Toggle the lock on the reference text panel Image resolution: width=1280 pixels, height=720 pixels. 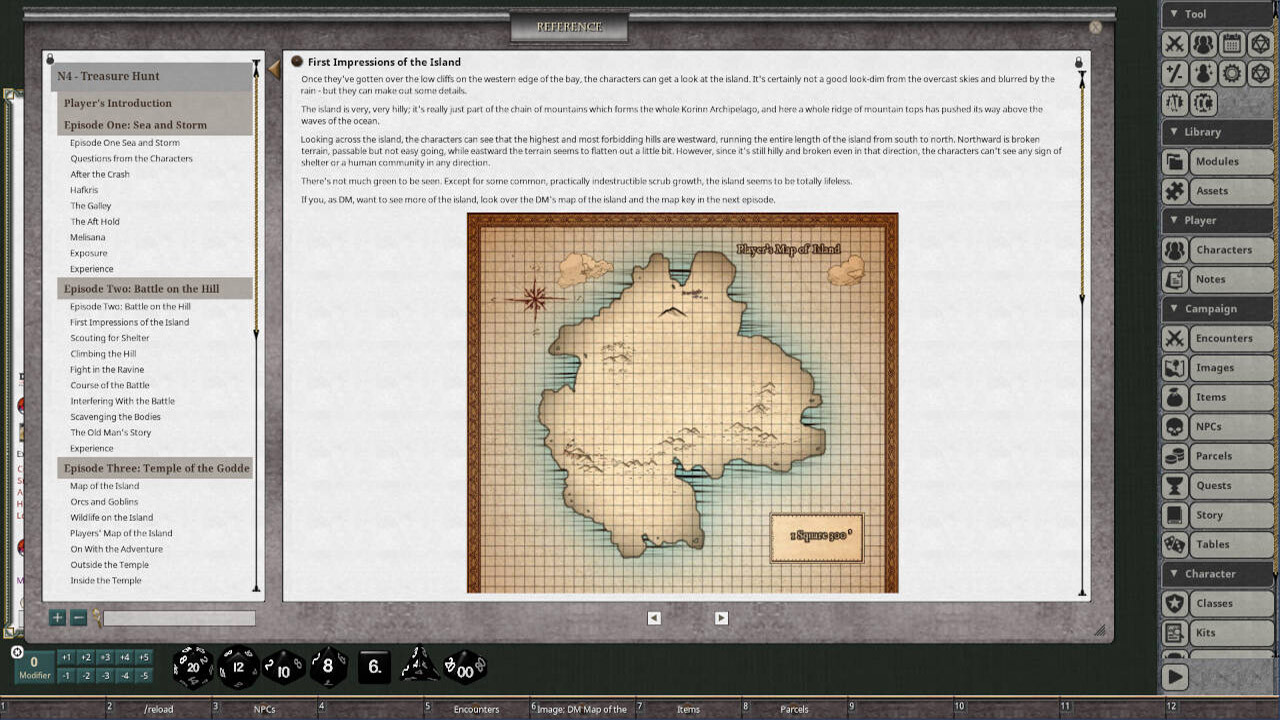1076,60
